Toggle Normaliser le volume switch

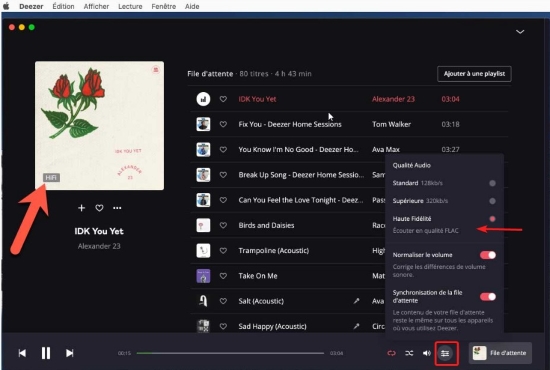click(x=488, y=255)
